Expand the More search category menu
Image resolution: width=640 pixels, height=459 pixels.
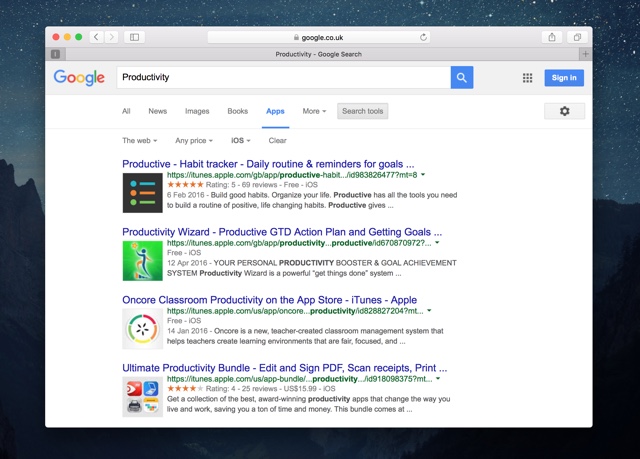pyautogui.click(x=314, y=111)
